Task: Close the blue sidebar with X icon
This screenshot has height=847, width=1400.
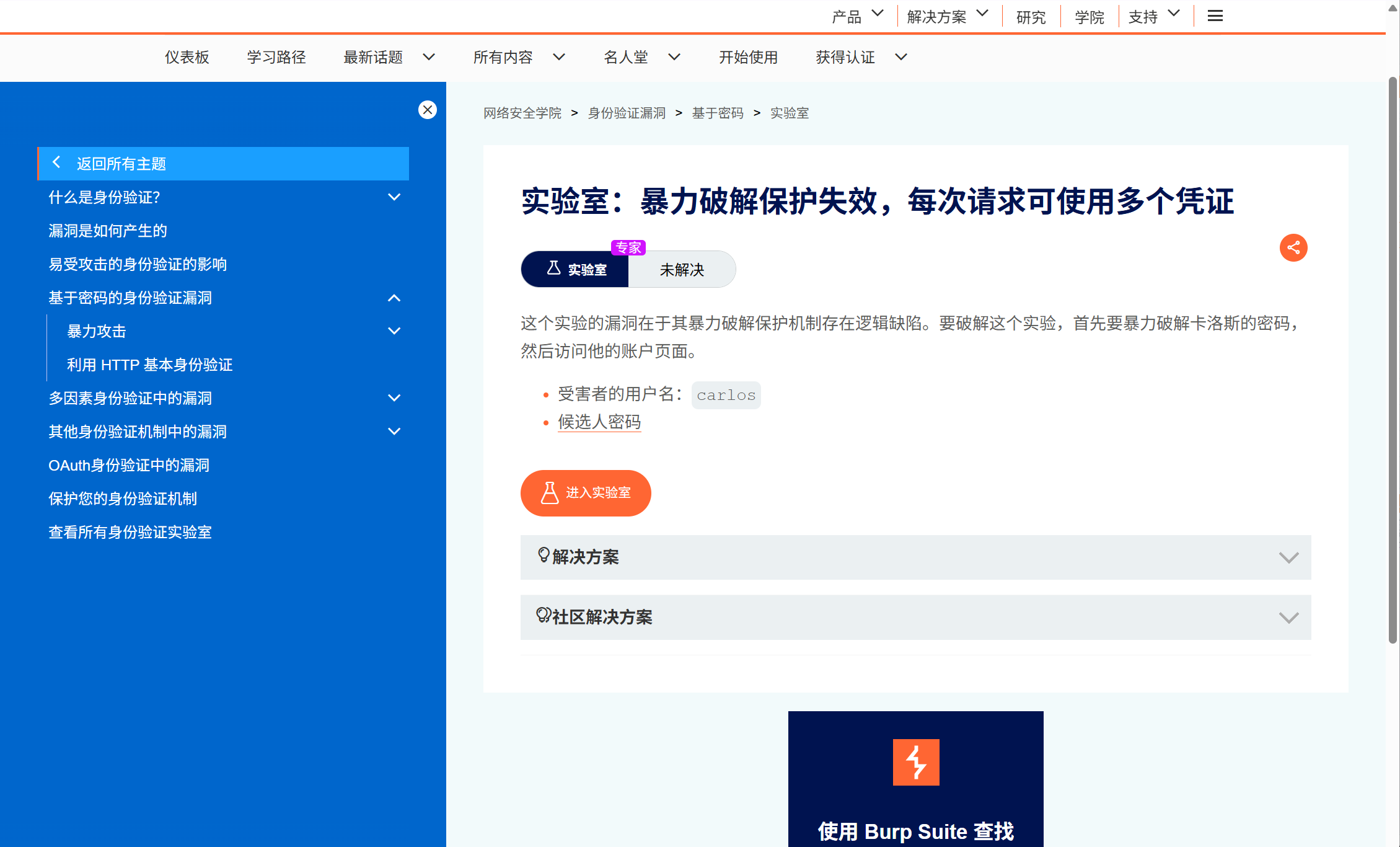Action: tap(428, 110)
